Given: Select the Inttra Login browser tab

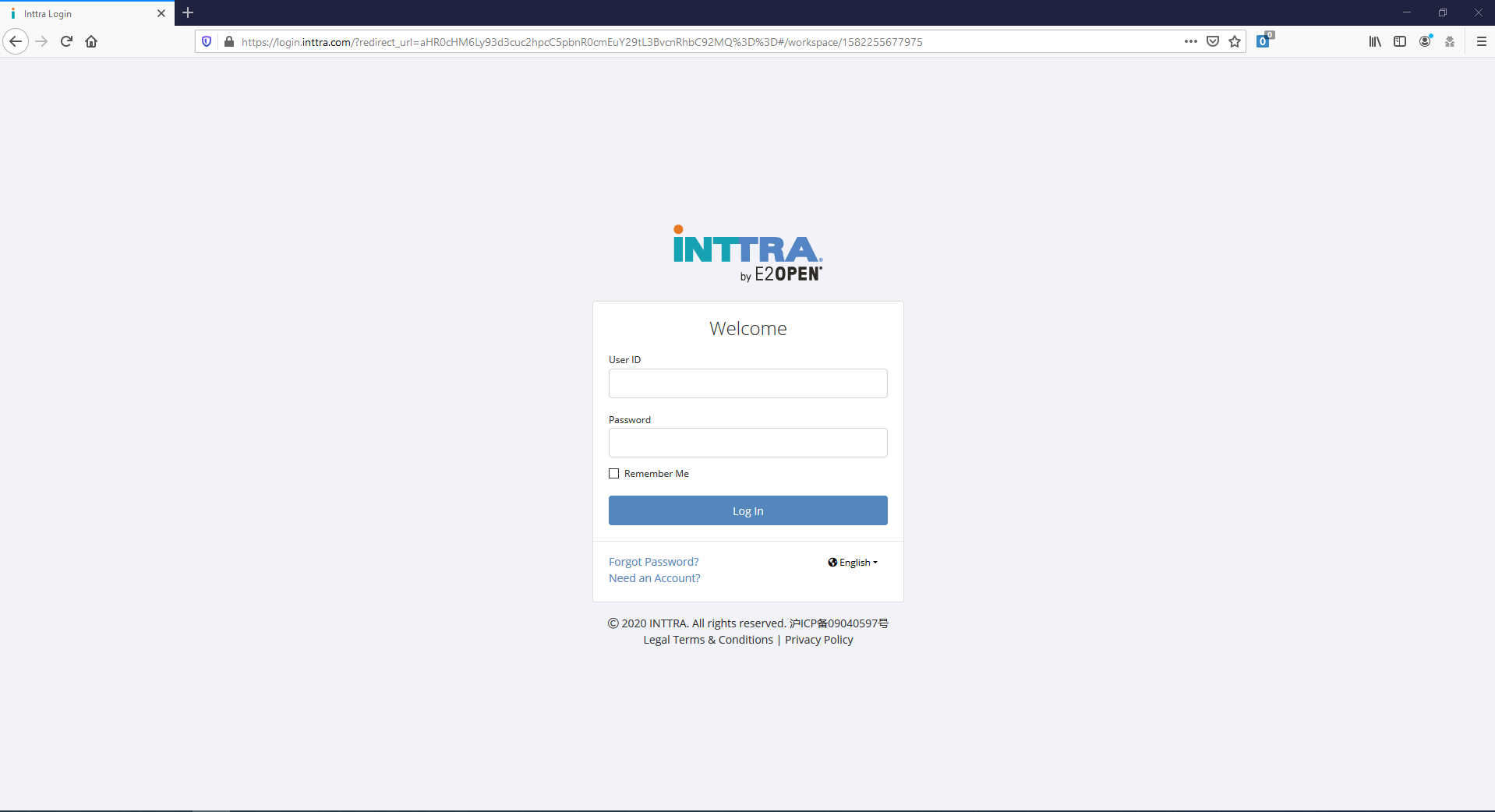Looking at the screenshot, I should 78,13.
